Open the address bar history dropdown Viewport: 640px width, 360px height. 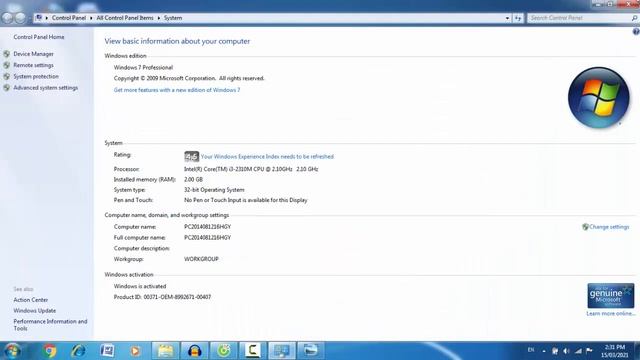pyautogui.click(x=507, y=18)
